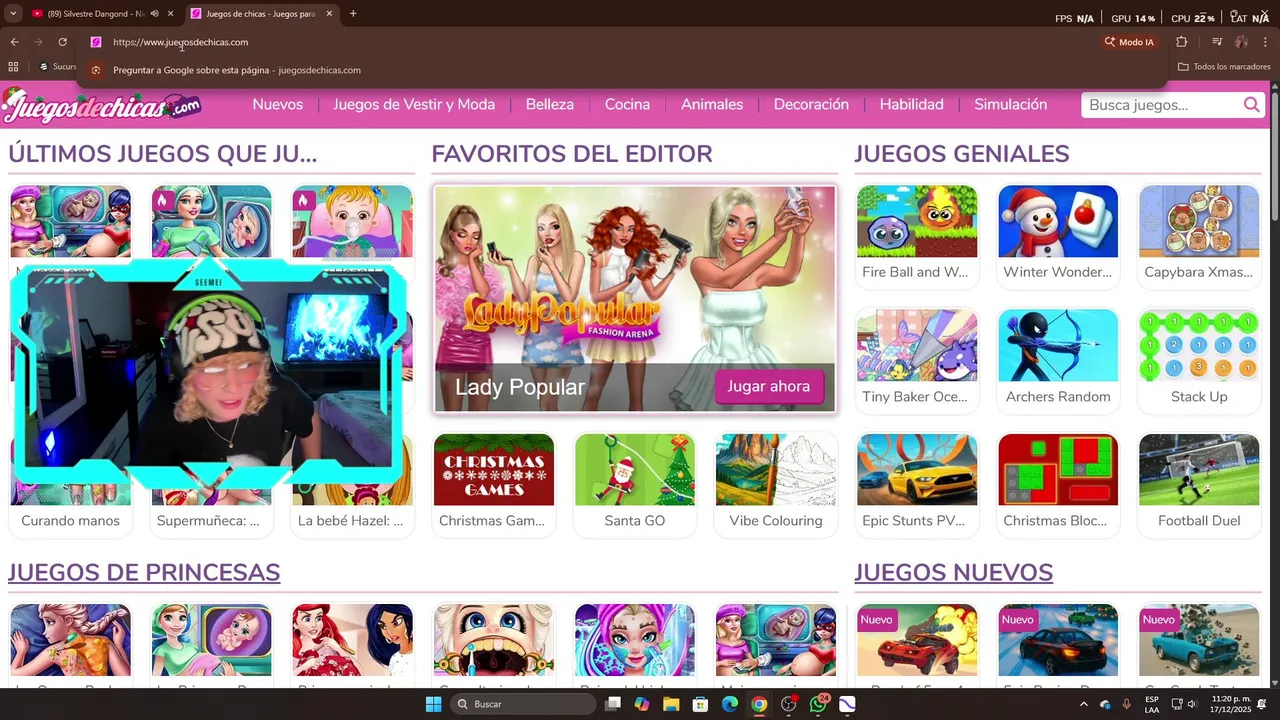This screenshot has width=1280, height=720.
Task: Open Todos los marcadores folder
Action: 1224,67
